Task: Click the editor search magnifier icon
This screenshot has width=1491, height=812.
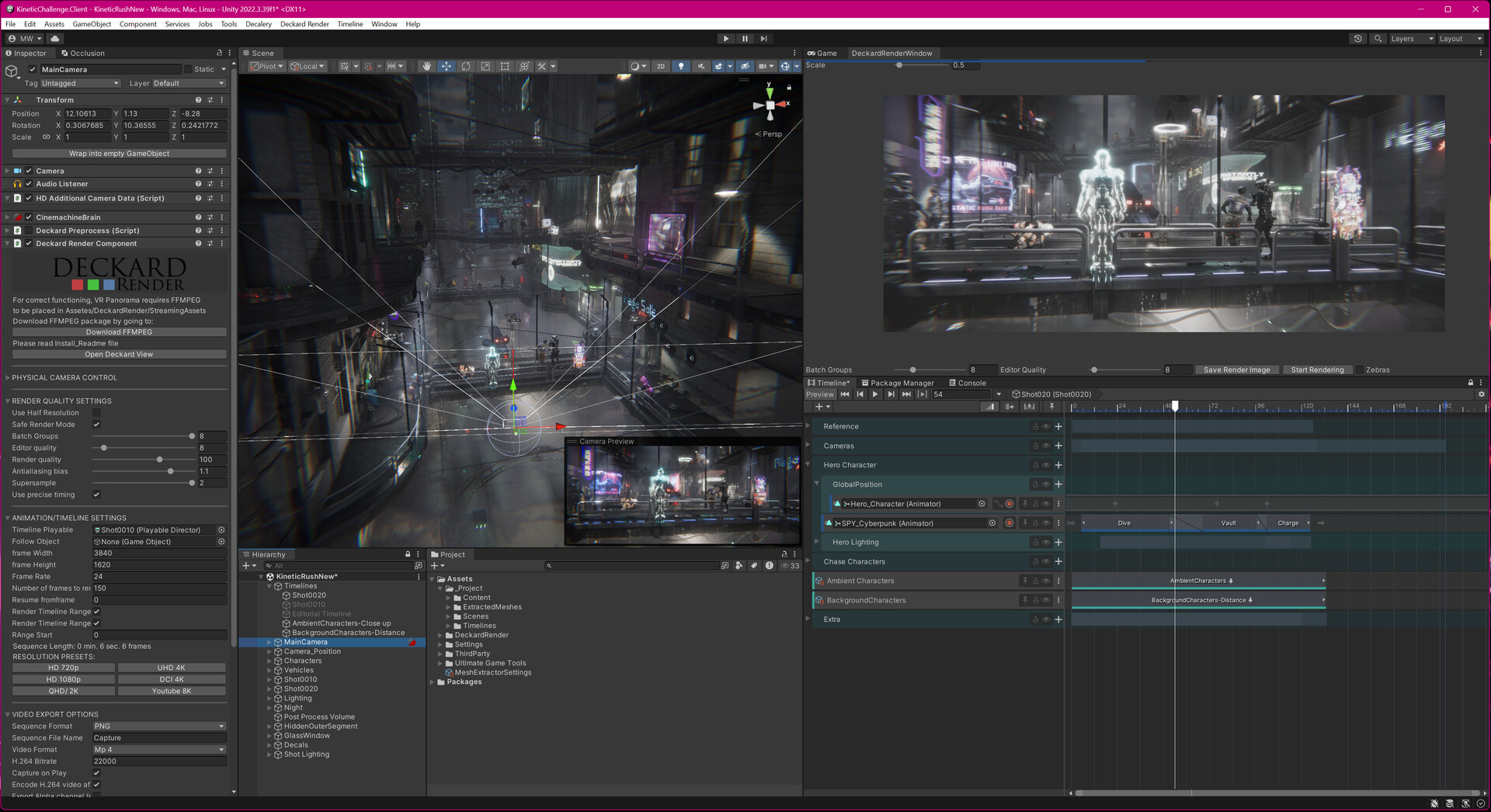Action: click(1378, 39)
